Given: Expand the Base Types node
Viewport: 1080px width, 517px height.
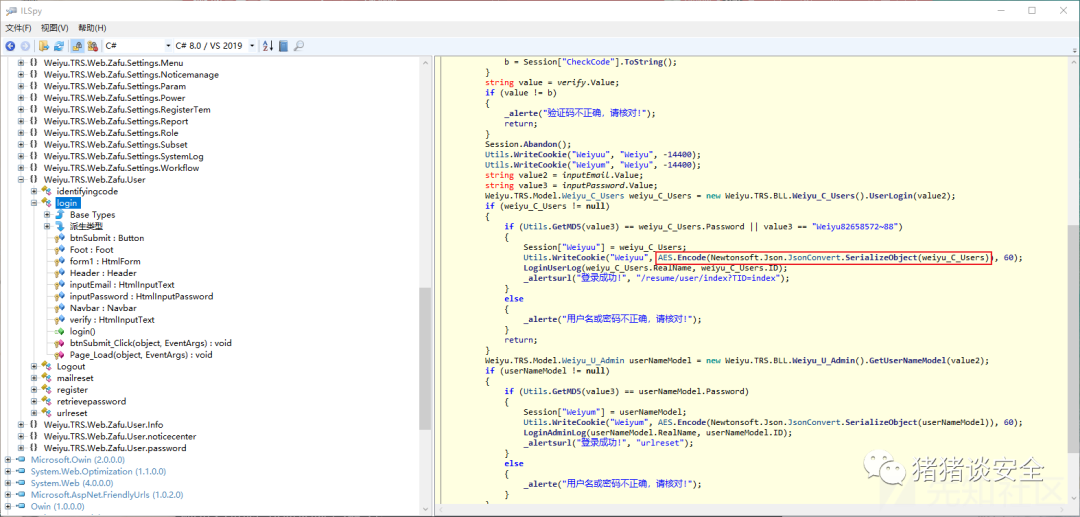Looking at the screenshot, I should (47, 215).
